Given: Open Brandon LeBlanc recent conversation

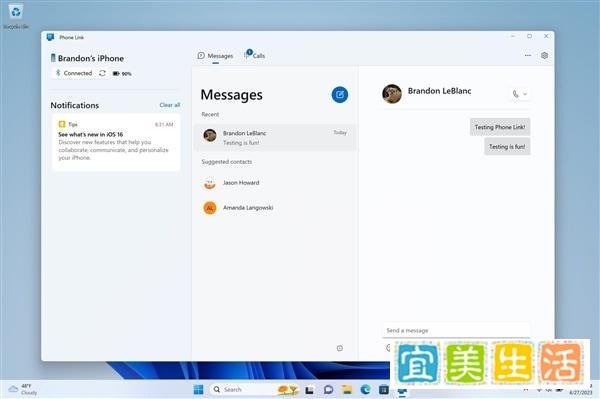Looking at the screenshot, I should tap(275, 138).
